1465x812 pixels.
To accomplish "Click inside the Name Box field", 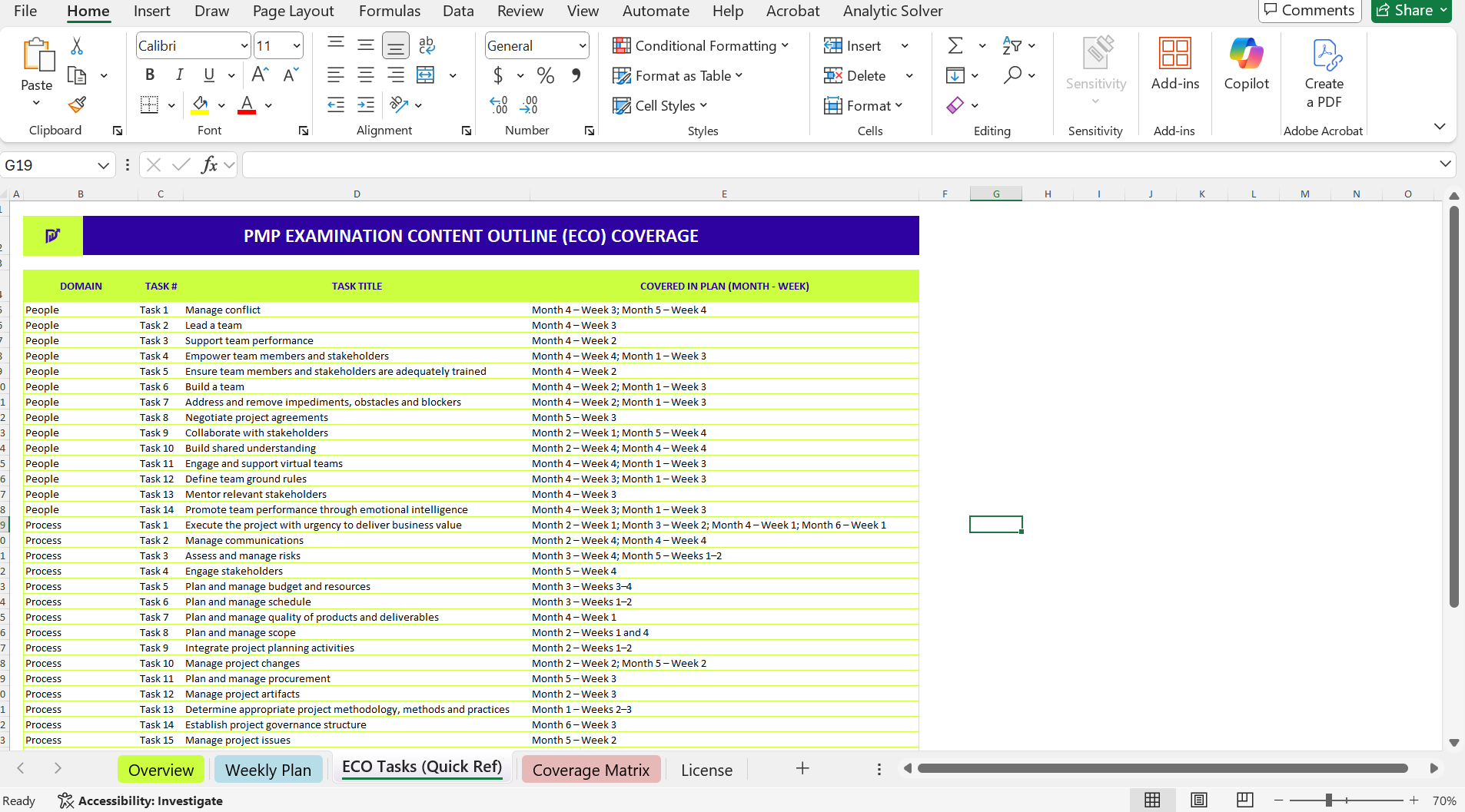I will tap(48, 165).
